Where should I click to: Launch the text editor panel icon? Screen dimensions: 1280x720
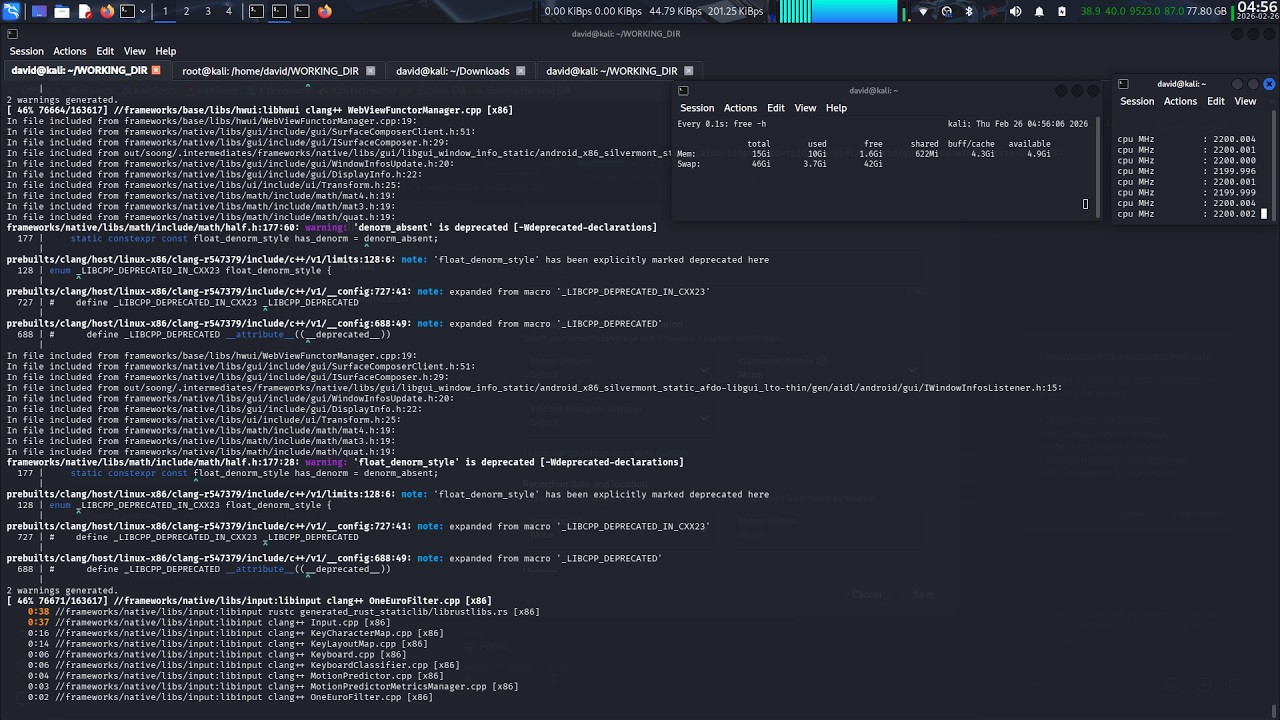pyautogui.click(x=85, y=11)
